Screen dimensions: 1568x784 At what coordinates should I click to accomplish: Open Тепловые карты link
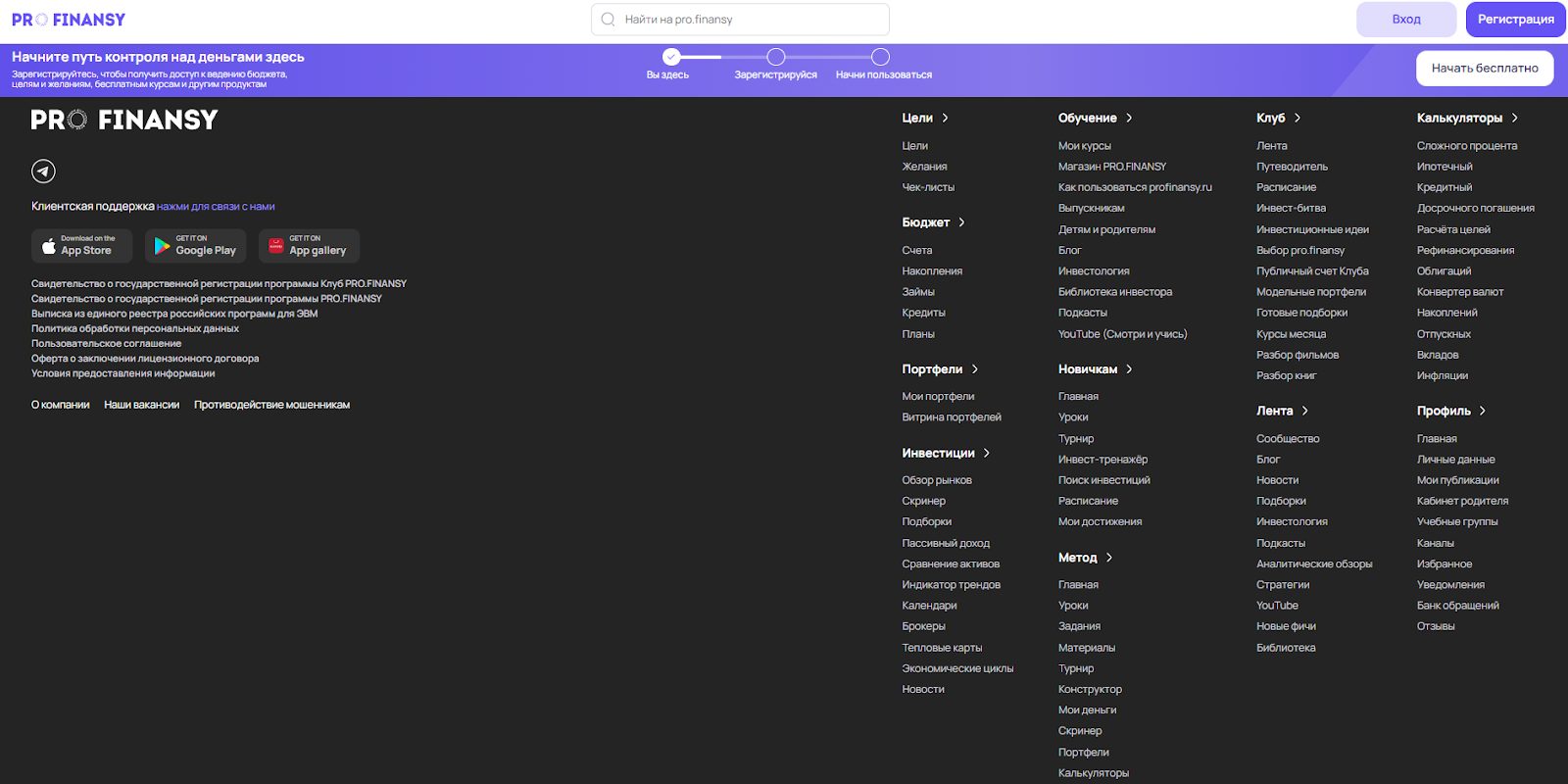click(x=942, y=648)
